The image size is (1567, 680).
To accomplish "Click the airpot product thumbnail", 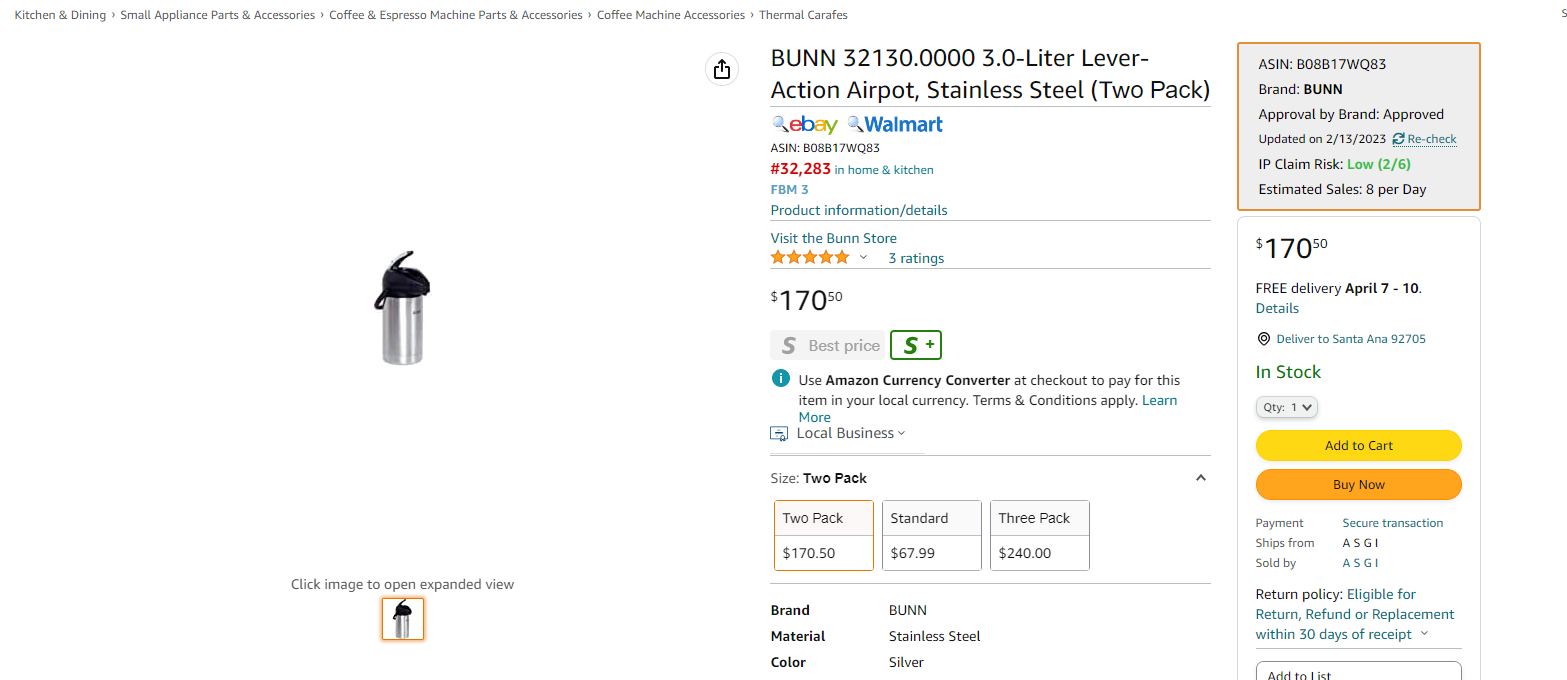I will 403,619.
